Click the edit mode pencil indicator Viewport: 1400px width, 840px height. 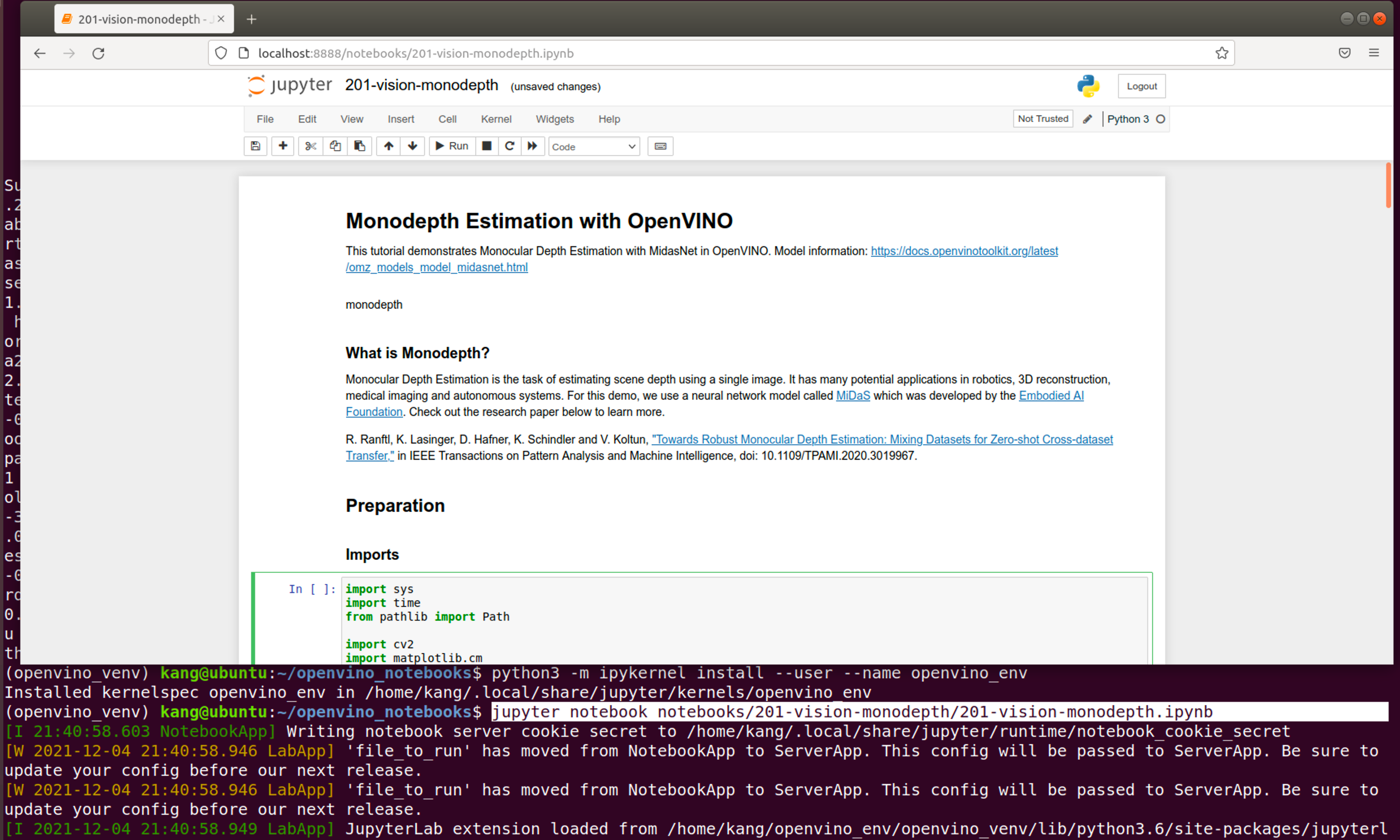pos(1087,119)
